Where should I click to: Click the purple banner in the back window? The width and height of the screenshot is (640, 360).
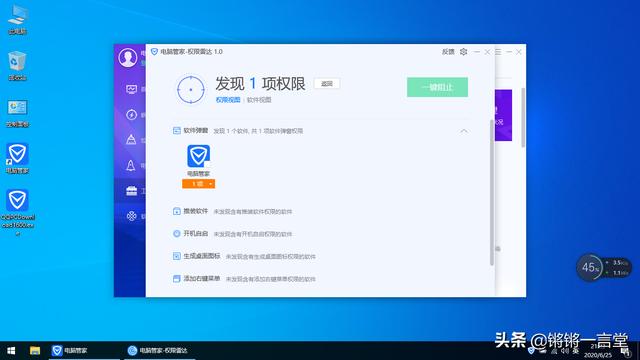pyautogui.click(x=503, y=116)
